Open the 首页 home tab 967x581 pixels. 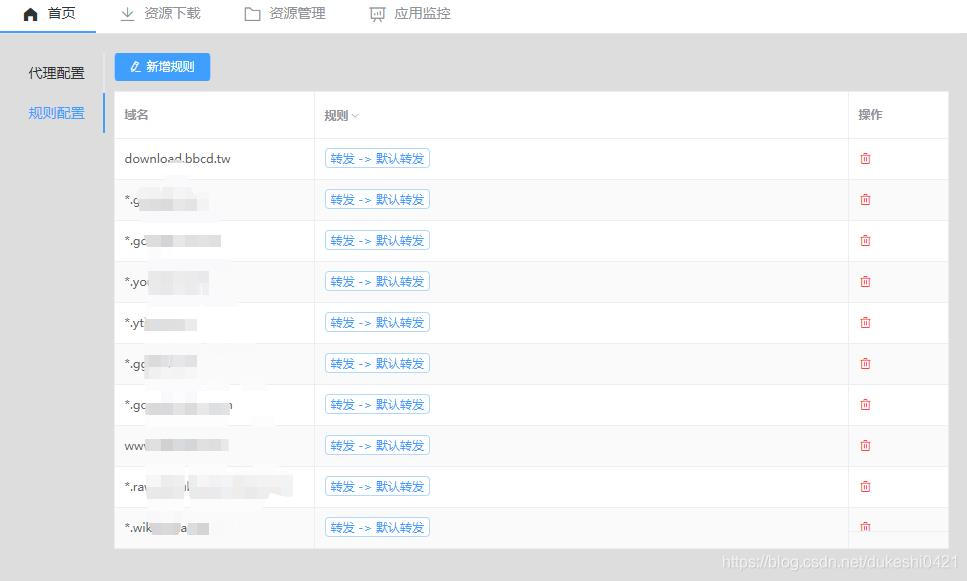(x=49, y=14)
